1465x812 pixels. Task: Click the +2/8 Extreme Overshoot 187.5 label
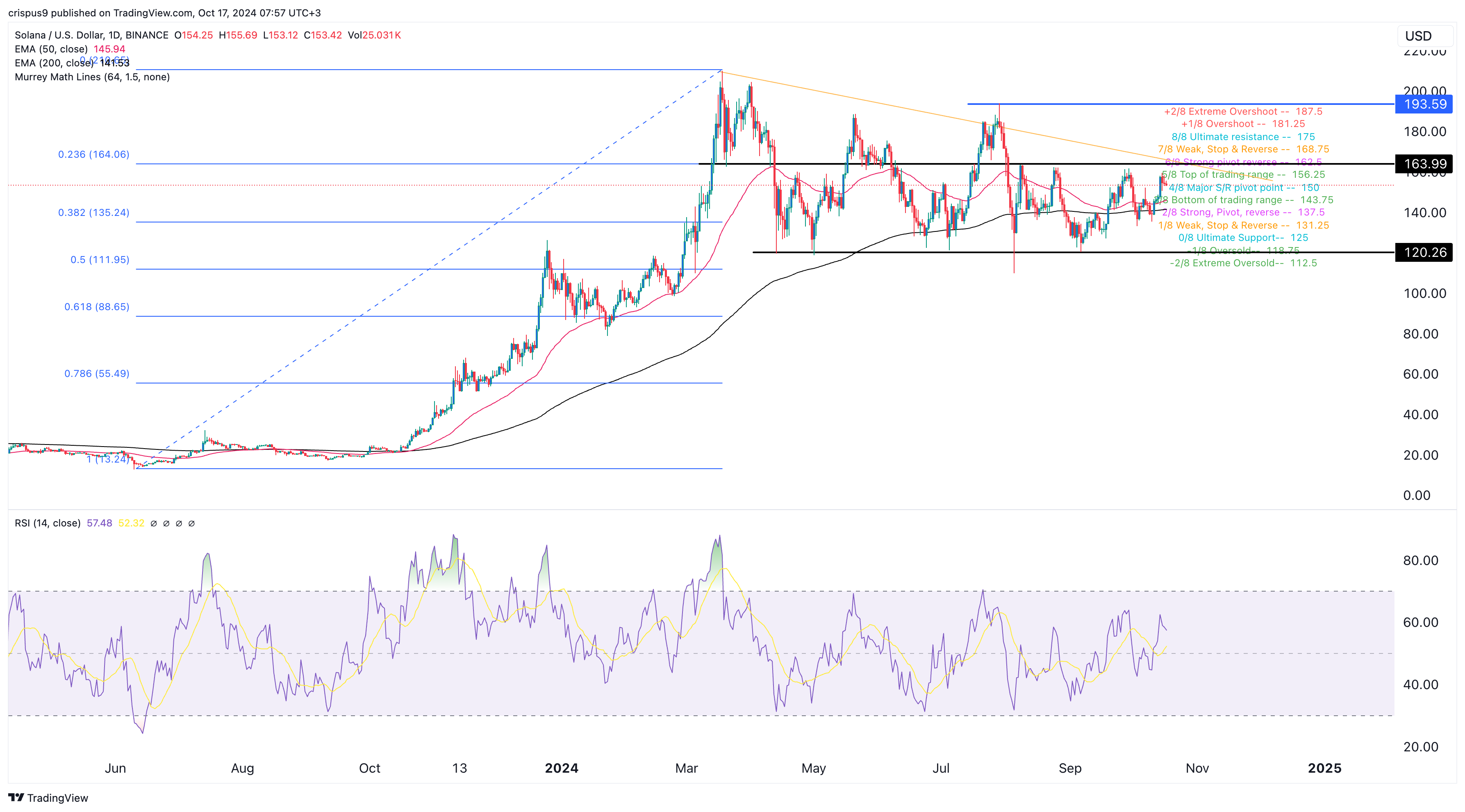tap(1243, 111)
